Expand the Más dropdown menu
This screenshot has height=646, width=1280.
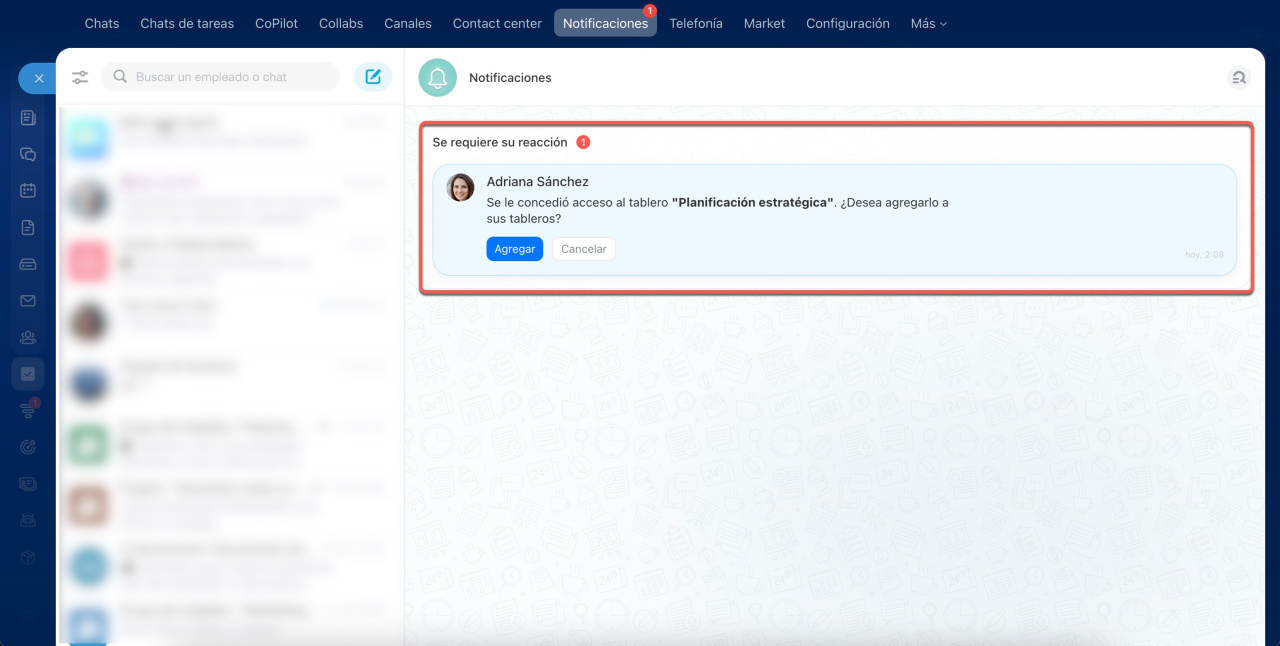[x=928, y=23]
